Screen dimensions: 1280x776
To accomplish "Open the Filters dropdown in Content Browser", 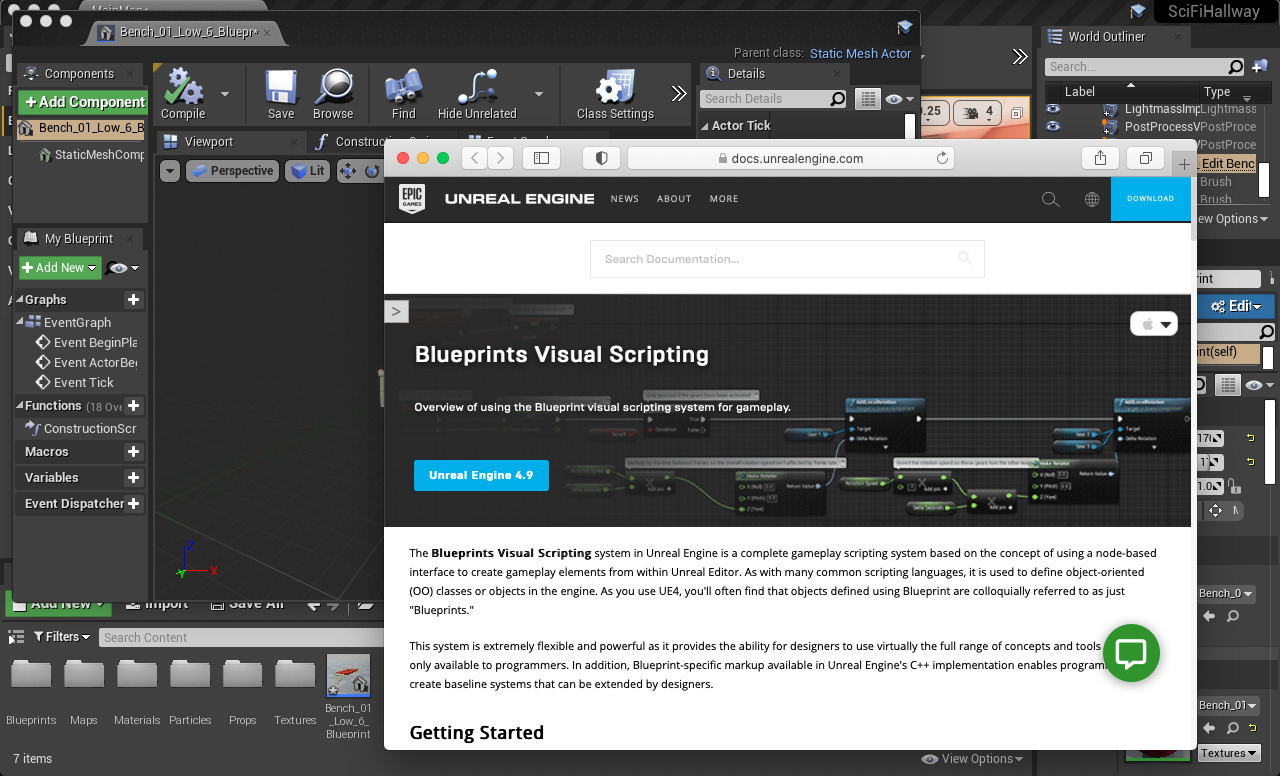I will click(x=62, y=637).
